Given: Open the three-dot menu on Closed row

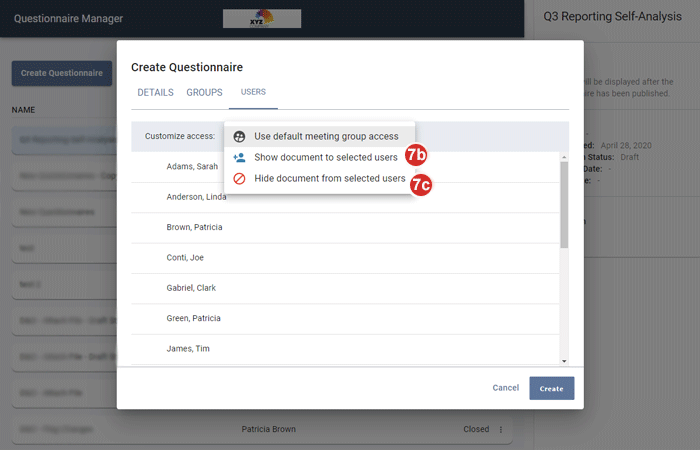Looking at the screenshot, I should pos(501,429).
